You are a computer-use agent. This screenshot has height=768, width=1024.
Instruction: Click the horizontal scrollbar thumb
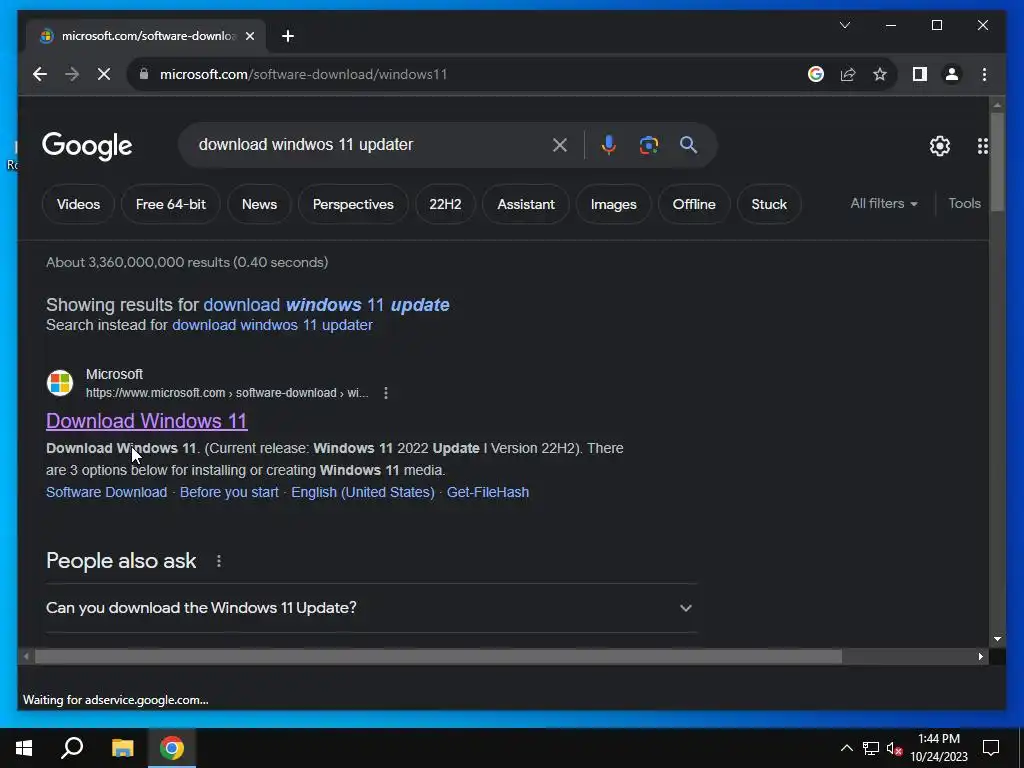pos(438,656)
